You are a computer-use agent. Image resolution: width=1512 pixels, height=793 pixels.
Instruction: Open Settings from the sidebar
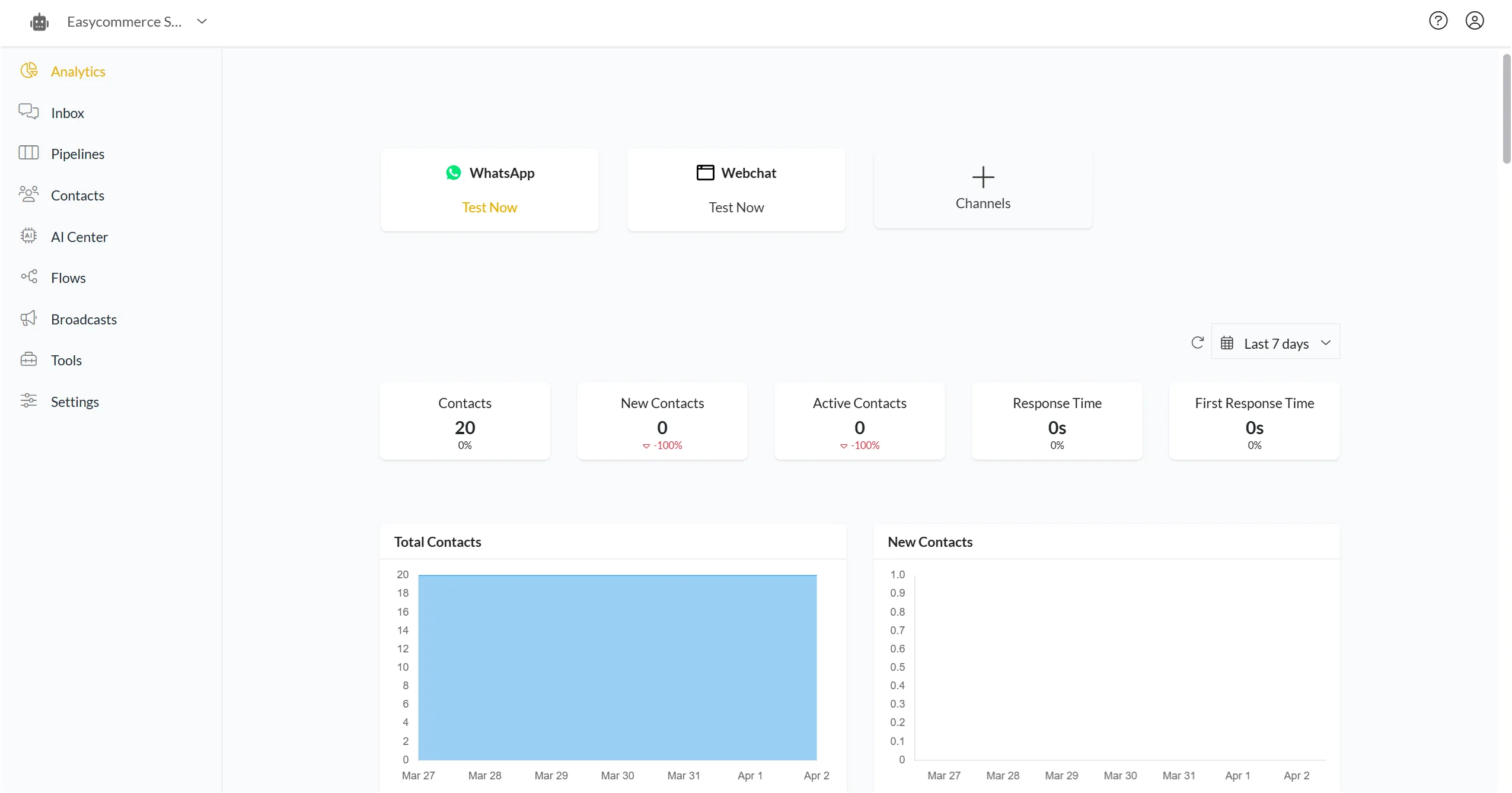coord(75,401)
